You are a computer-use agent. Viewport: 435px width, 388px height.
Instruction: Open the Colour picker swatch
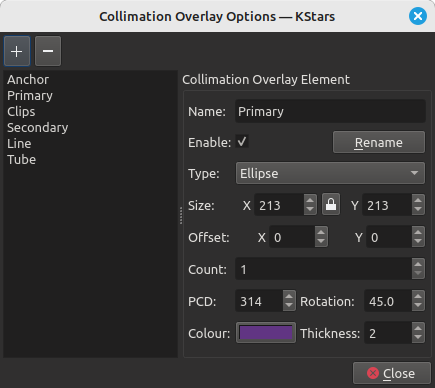[x=266, y=333]
